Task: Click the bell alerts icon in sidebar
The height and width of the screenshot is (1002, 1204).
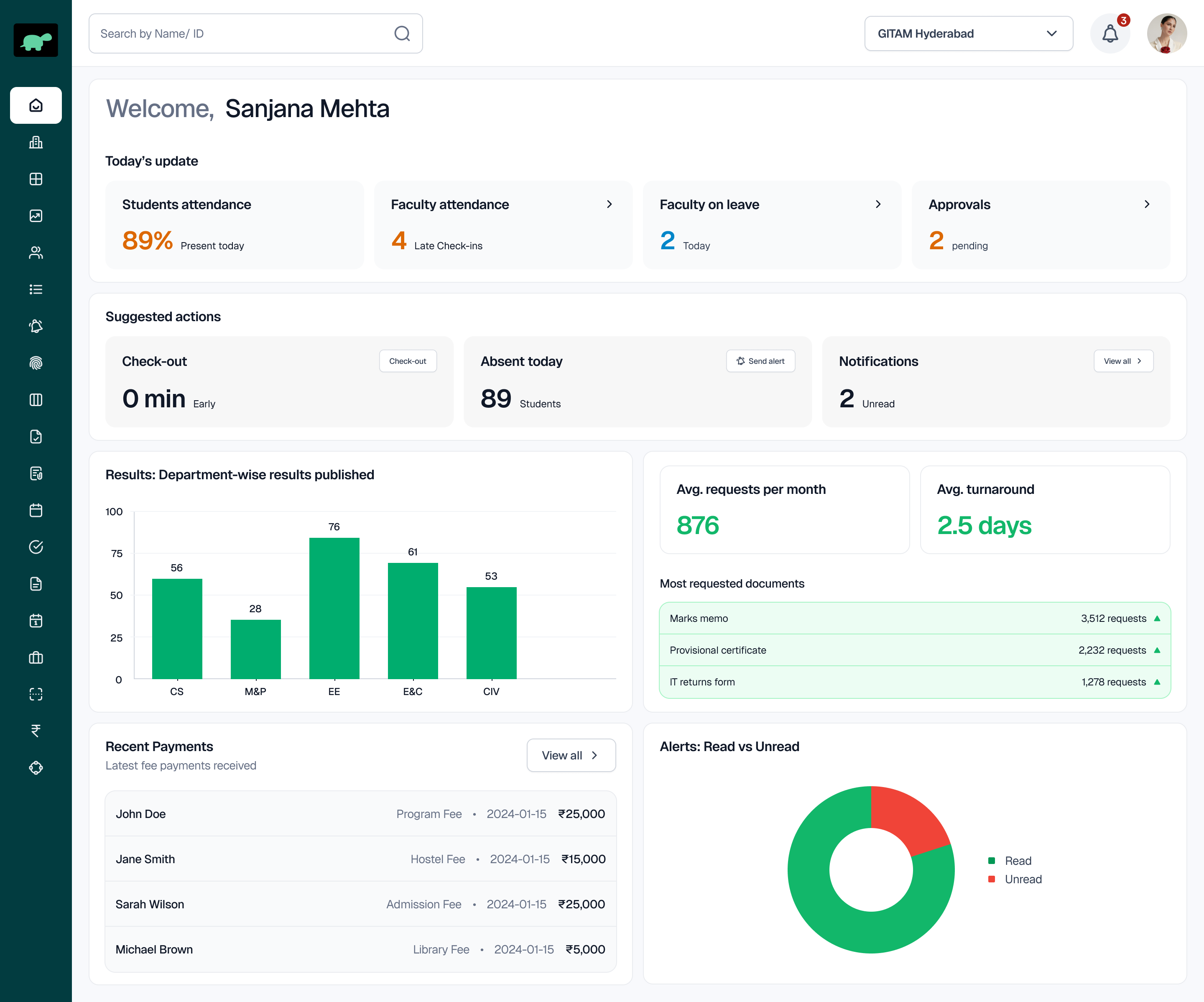Action: [x=36, y=326]
